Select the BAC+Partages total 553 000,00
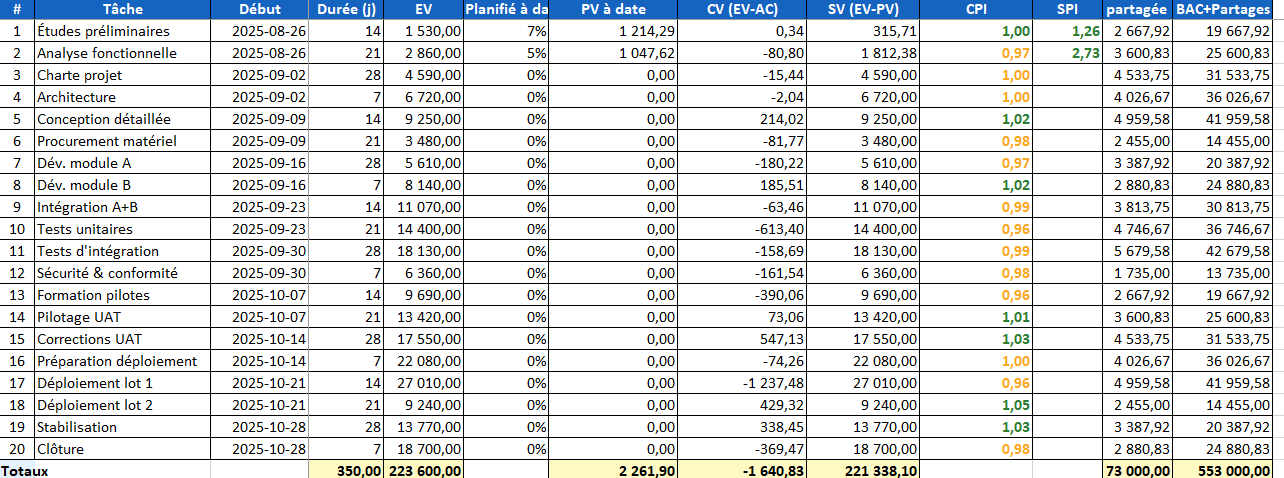The image size is (1284, 478). pyautogui.click(x=1234, y=470)
